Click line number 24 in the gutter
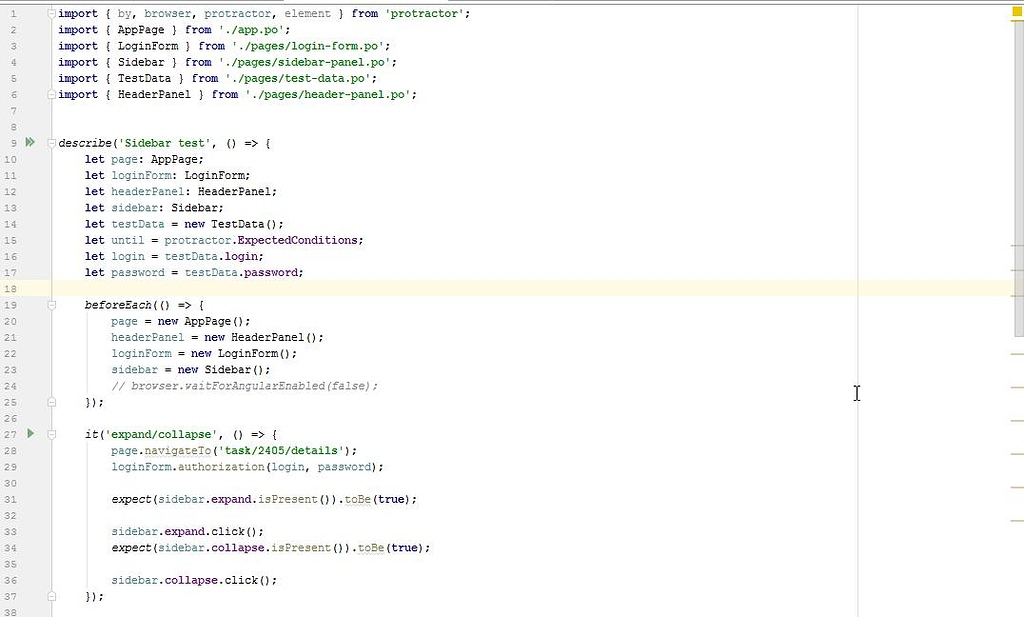This screenshot has width=1024, height=617. coord(10,386)
